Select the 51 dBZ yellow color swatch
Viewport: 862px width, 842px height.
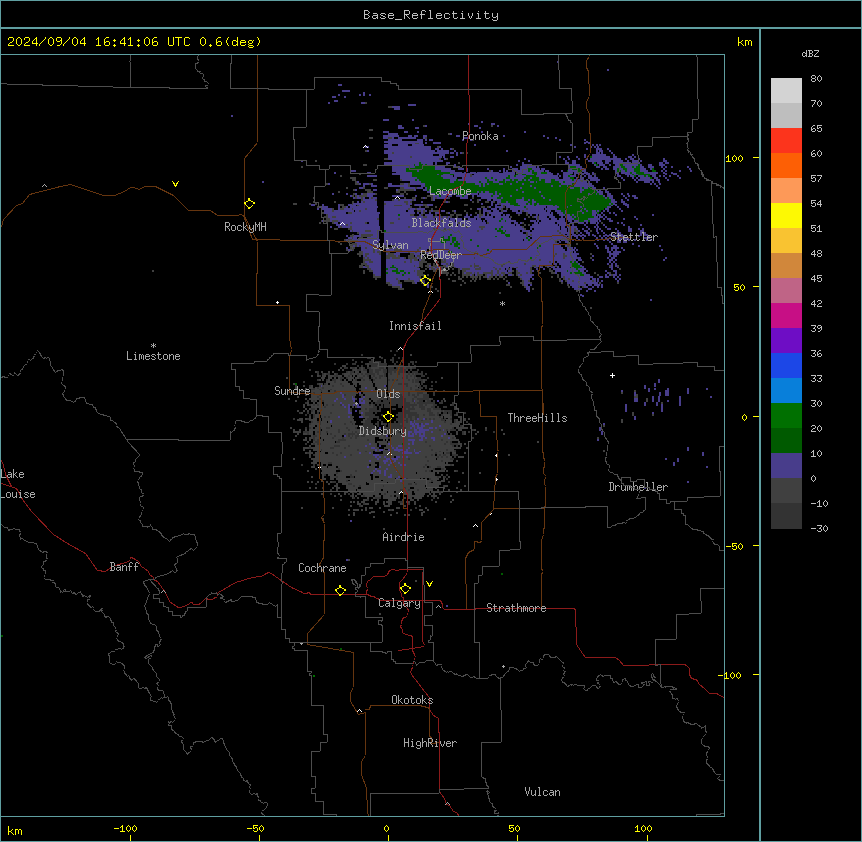[x=786, y=215]
